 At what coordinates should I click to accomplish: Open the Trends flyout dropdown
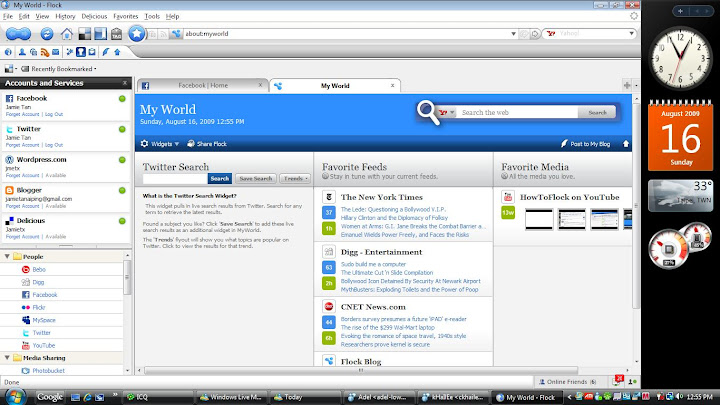[295, 178]
